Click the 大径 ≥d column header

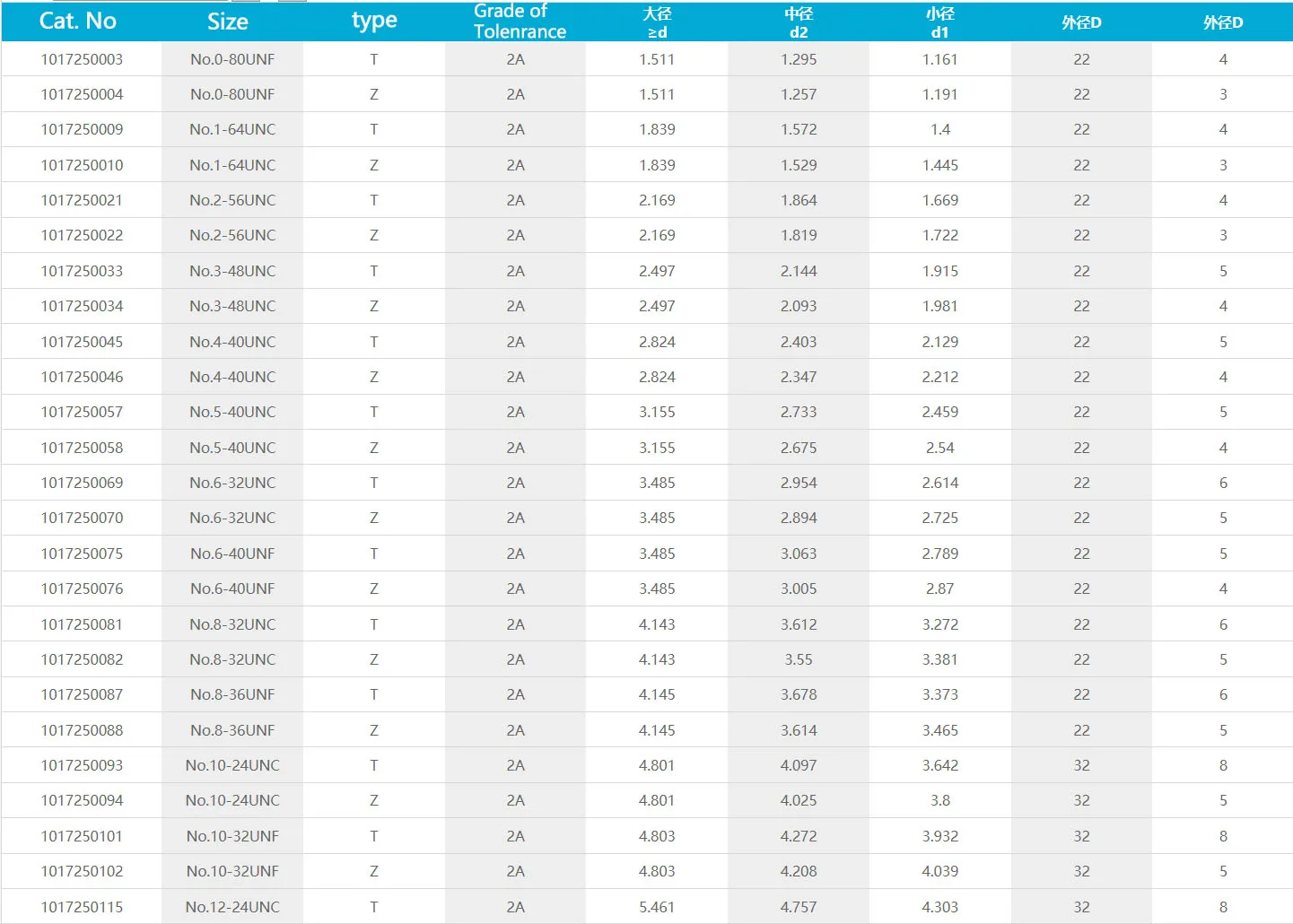[x=657, y=22]
